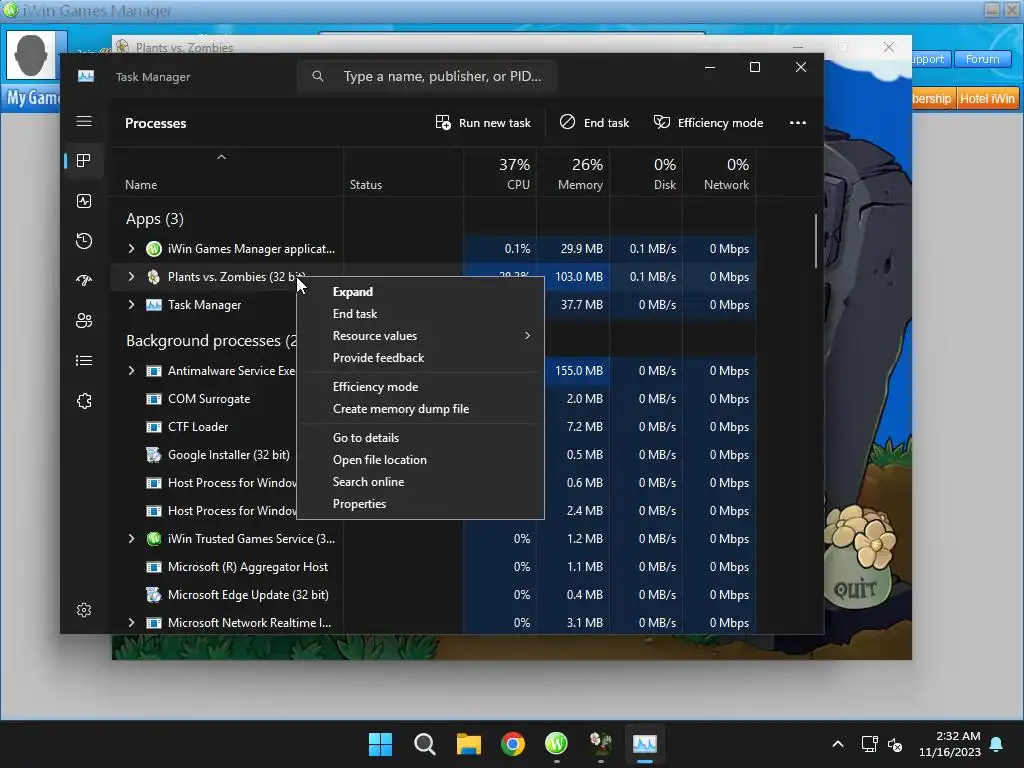Select the CTF Loader process row
Image resolution: width=1024 pixels, height=768 pixels.
pyautogui.click(x=198, y=427)
